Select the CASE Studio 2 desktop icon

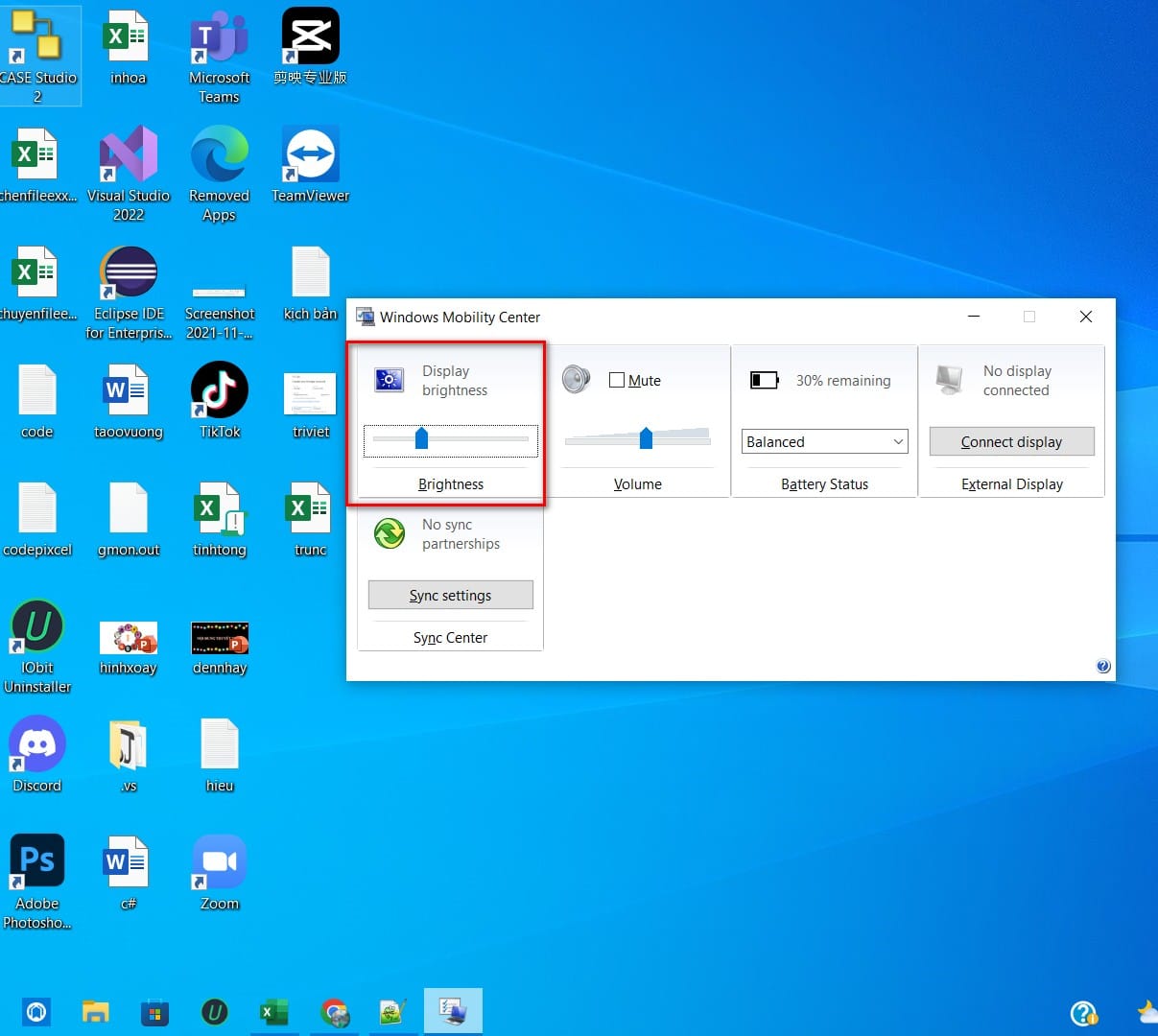coord(37,58)
